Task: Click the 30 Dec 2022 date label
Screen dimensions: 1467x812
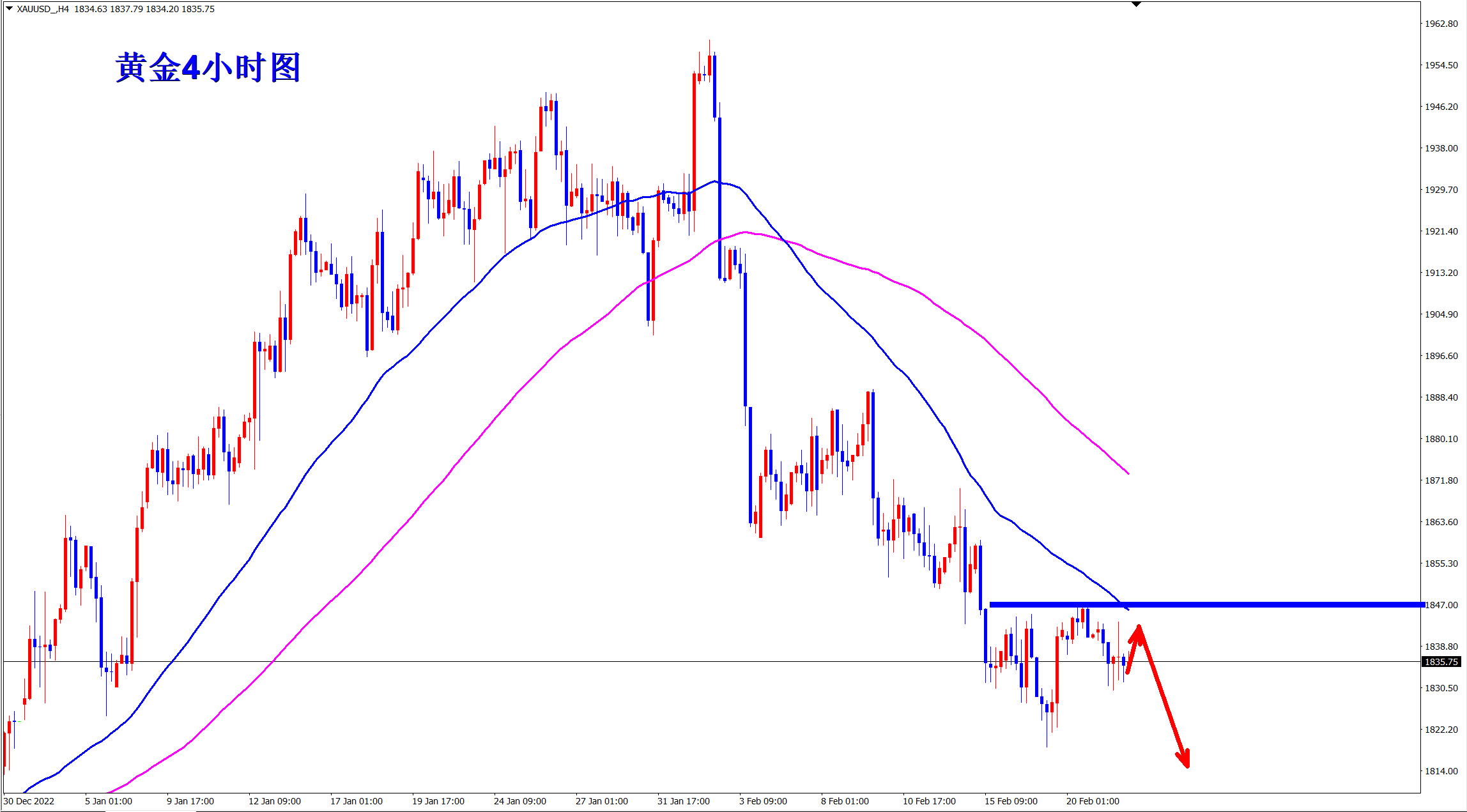Action: coord(29,801)
